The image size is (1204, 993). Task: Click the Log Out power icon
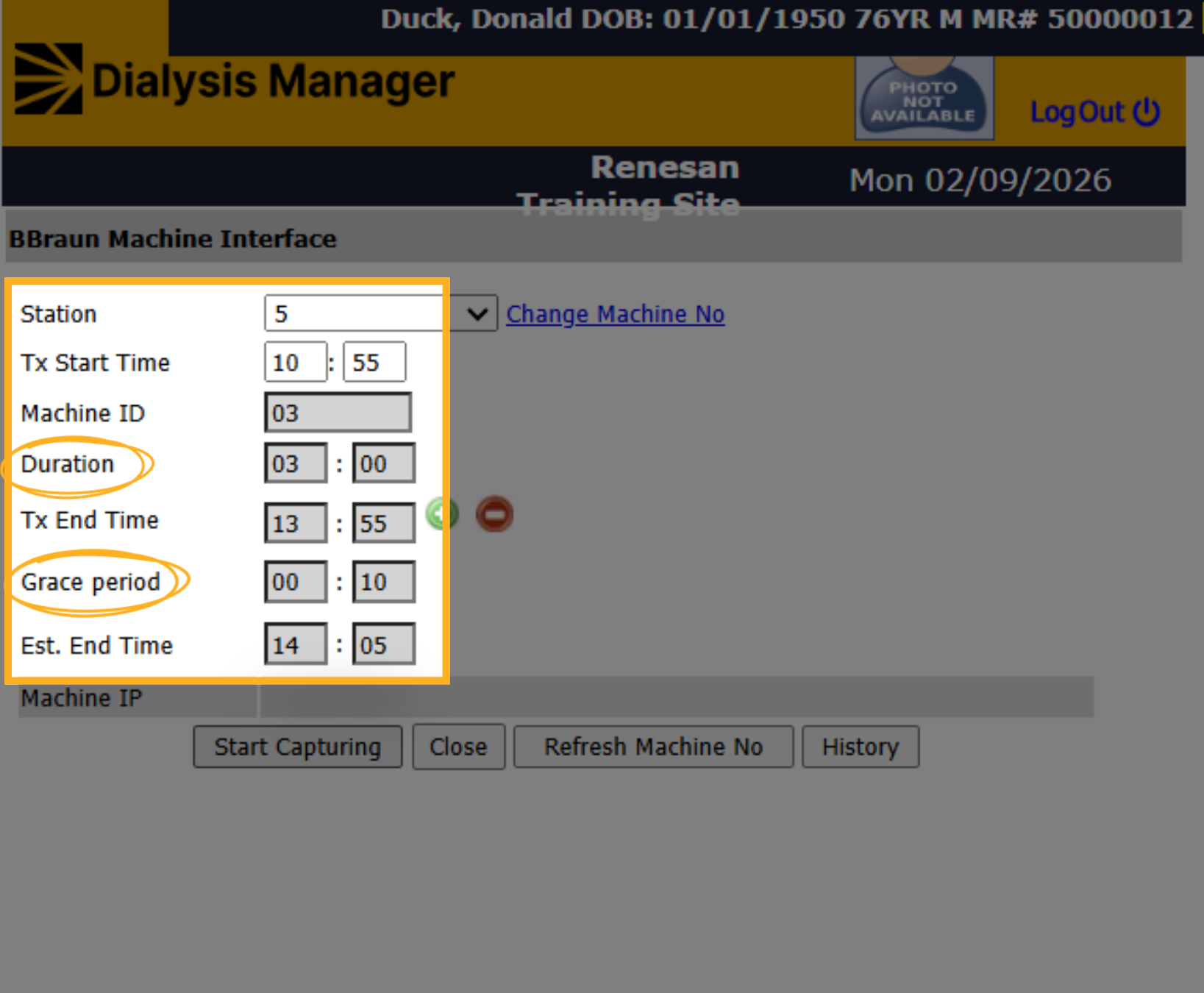[x=1147, y=112]
